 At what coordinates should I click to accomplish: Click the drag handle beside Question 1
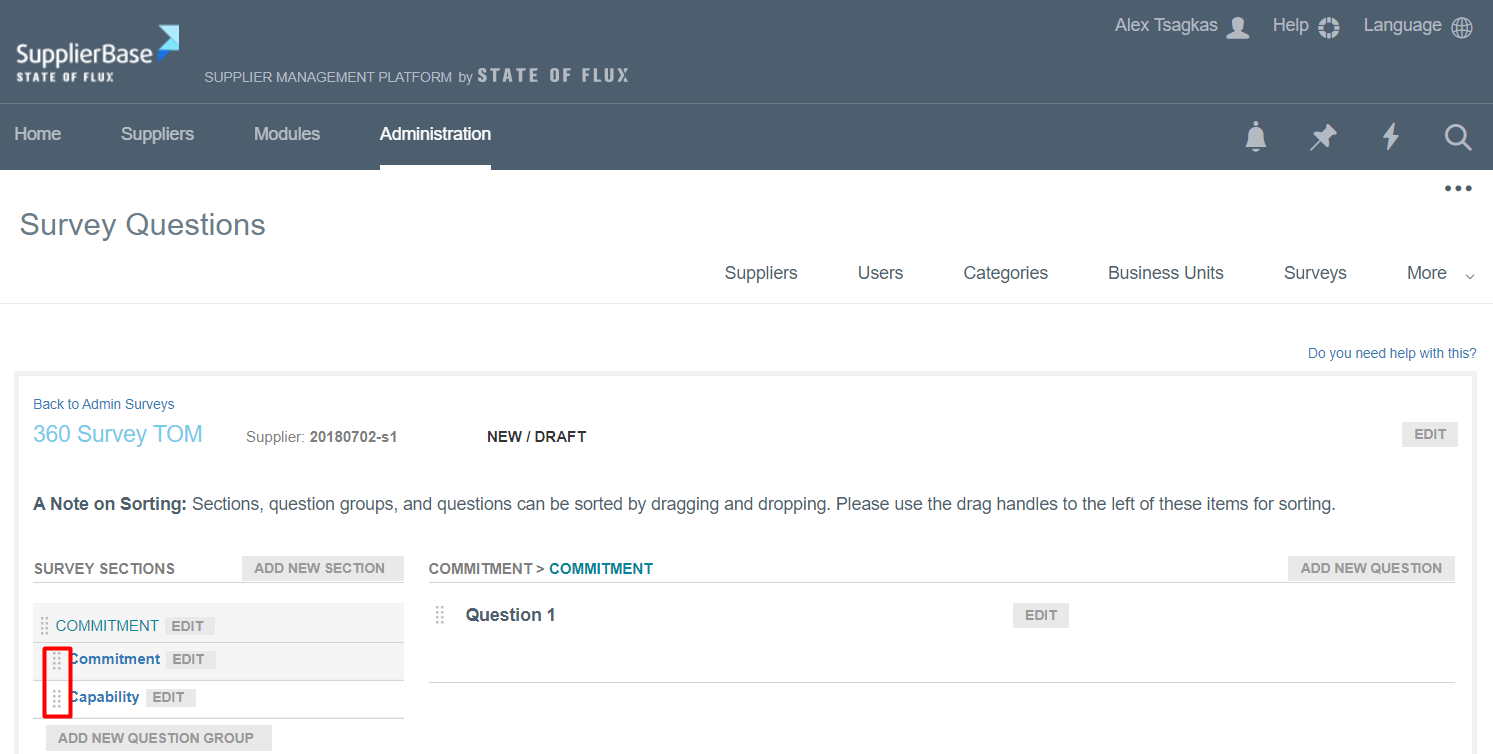[x=439, y=615]
